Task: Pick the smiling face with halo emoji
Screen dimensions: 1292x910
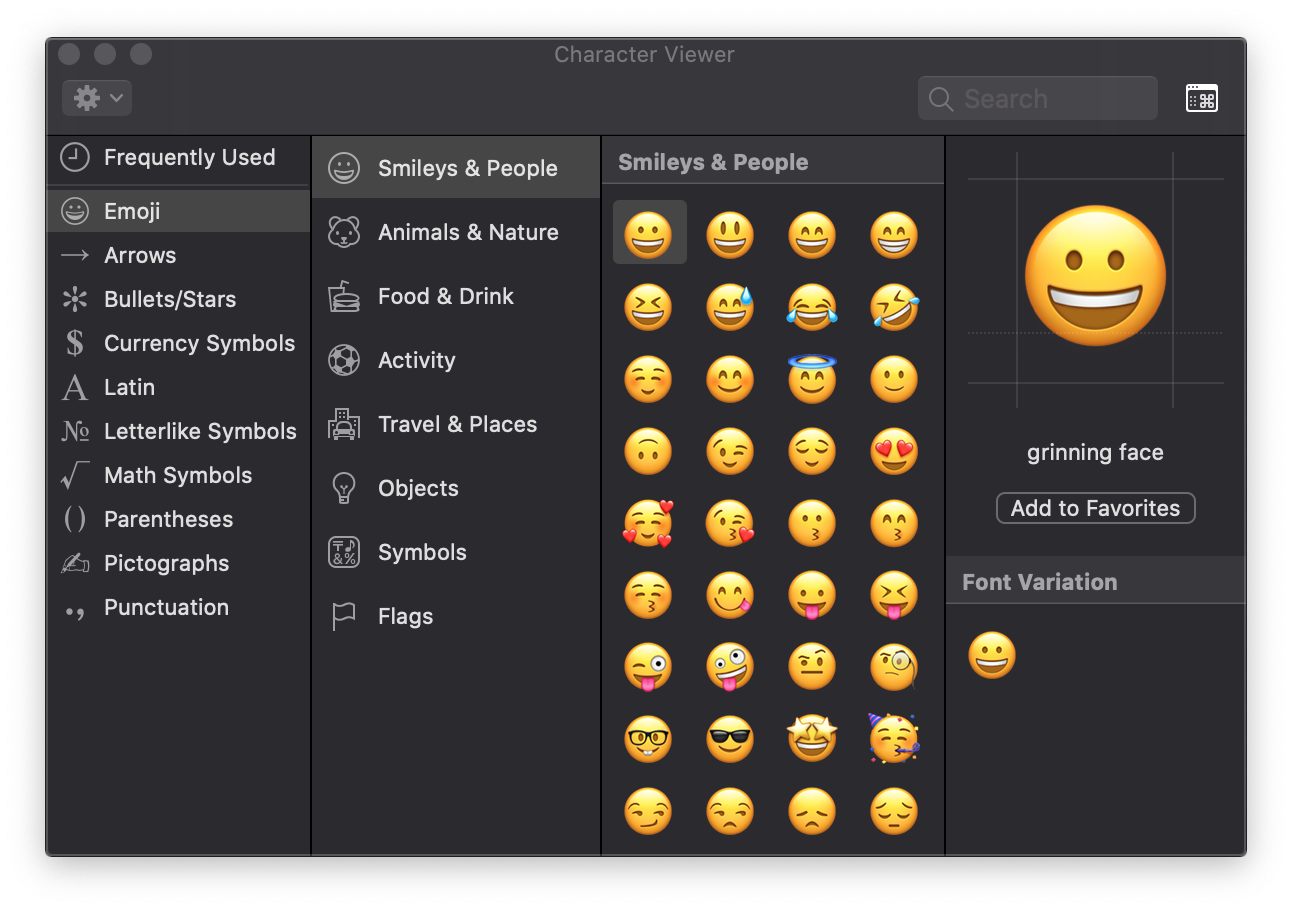Action: click(812, 379)
